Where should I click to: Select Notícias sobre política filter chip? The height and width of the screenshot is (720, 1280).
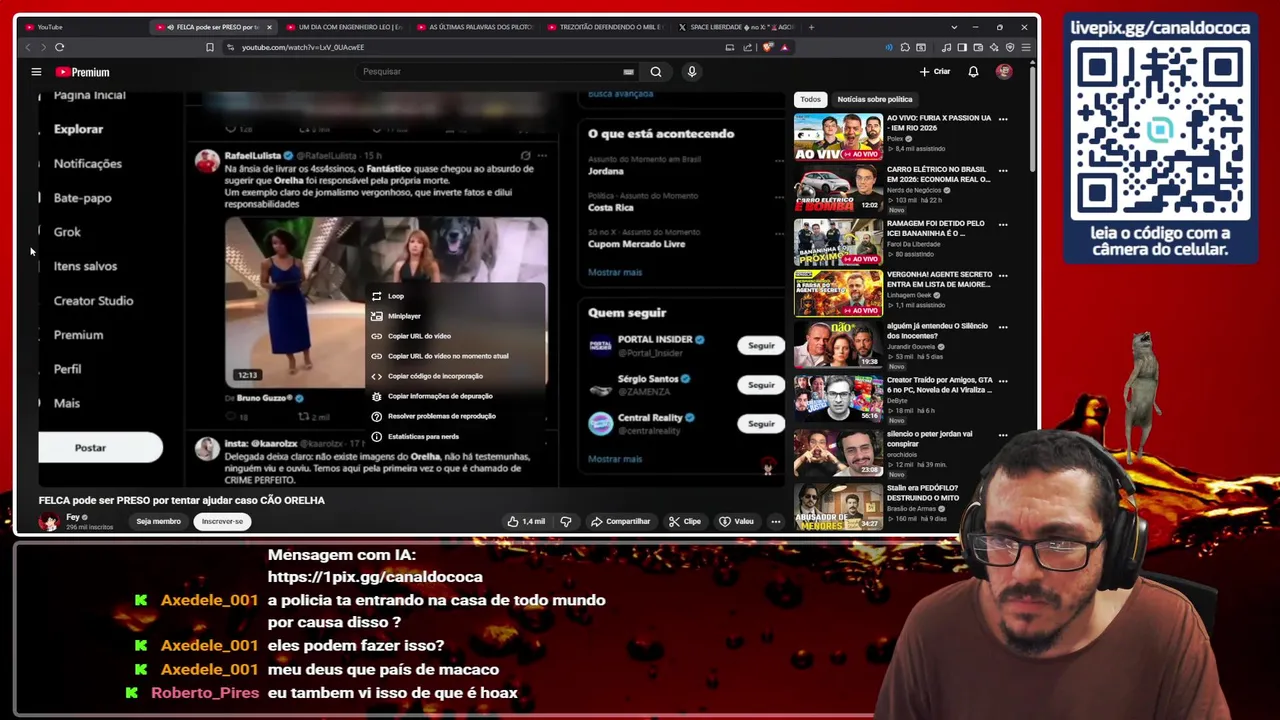(x=874, y=99)
